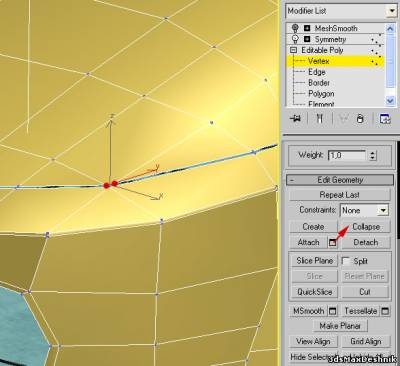
Task: Select Polygon sub-object level
Action: (321, 94)
